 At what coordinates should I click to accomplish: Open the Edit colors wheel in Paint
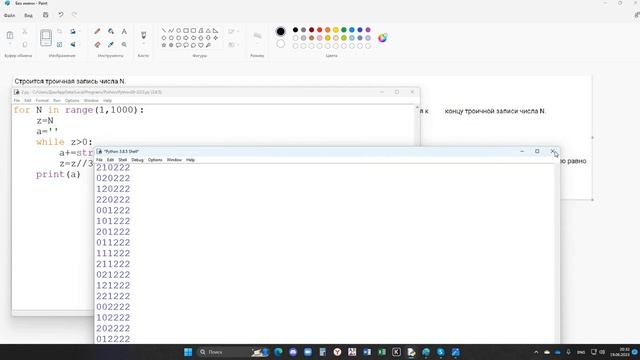pos(382,38)
